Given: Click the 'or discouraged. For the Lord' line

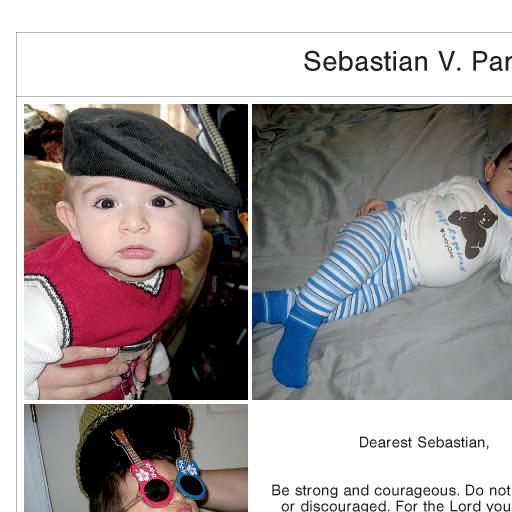Looking at the screenshot, I should click(x=396, y=506).
